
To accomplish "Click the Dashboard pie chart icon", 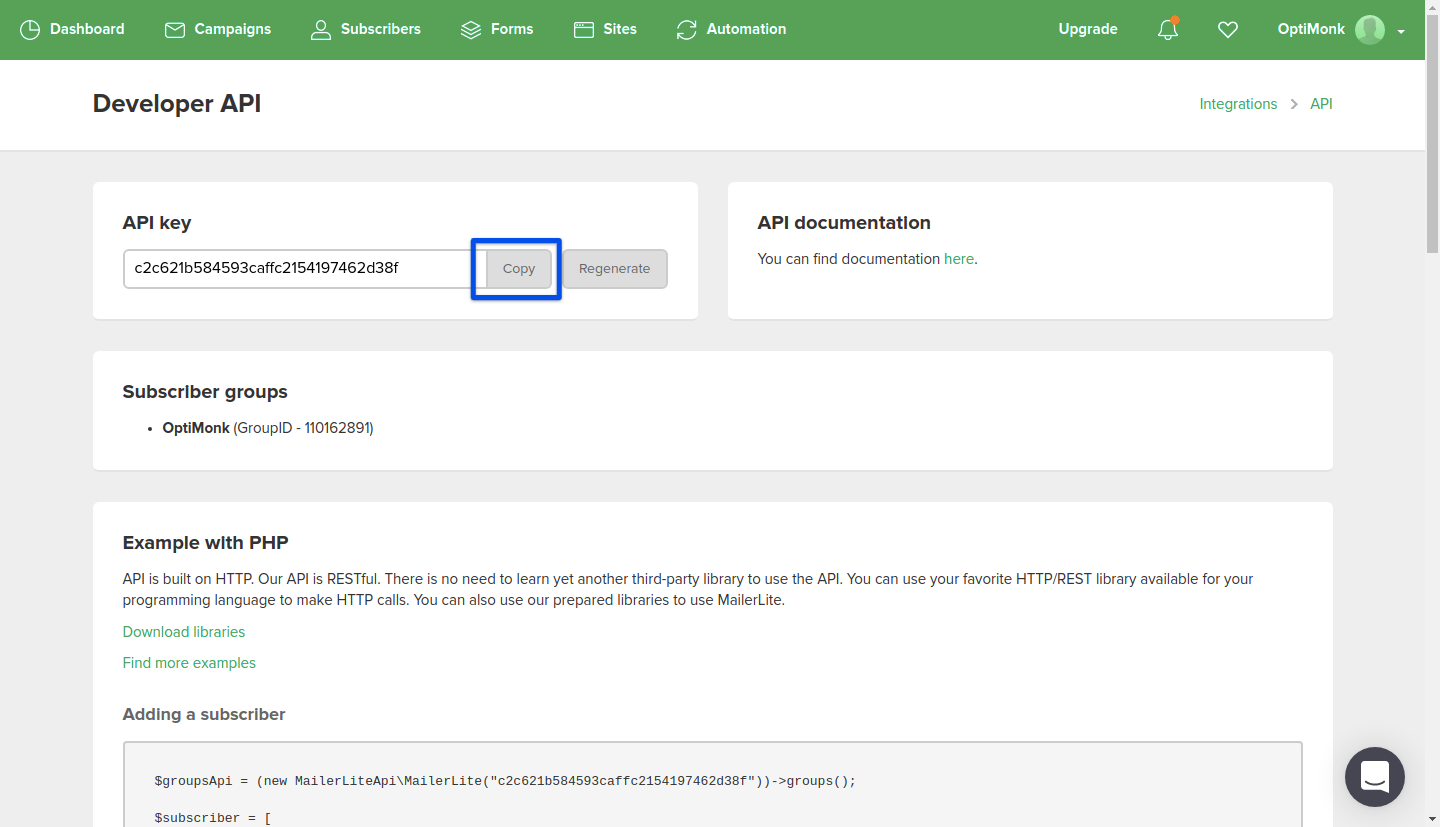I will [x=30, y=29].
